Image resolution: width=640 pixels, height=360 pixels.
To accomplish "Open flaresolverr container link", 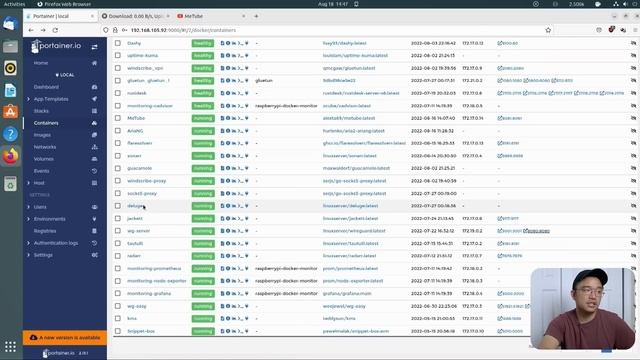I will pos(140,143).
